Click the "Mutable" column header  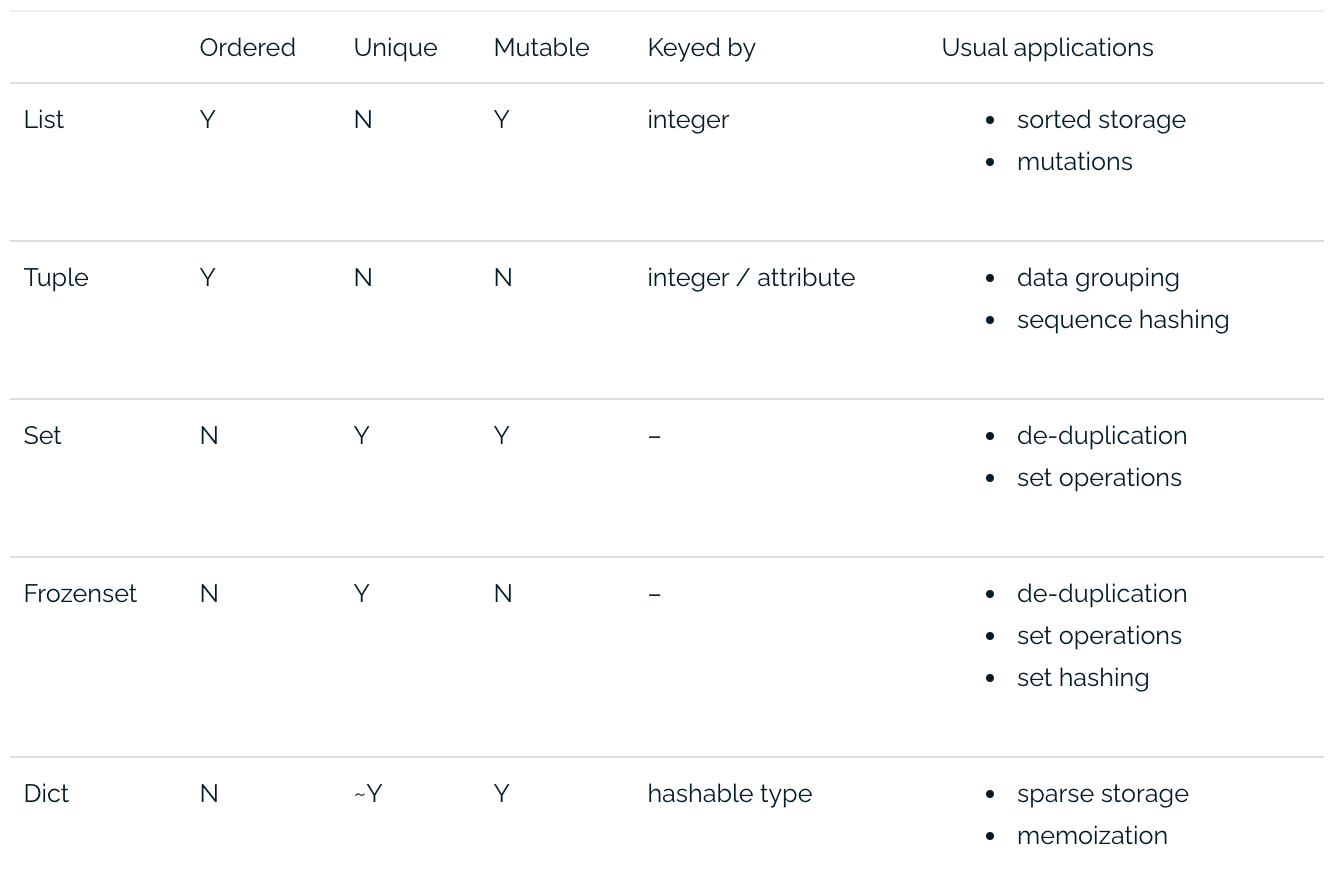tap(541, 48)
